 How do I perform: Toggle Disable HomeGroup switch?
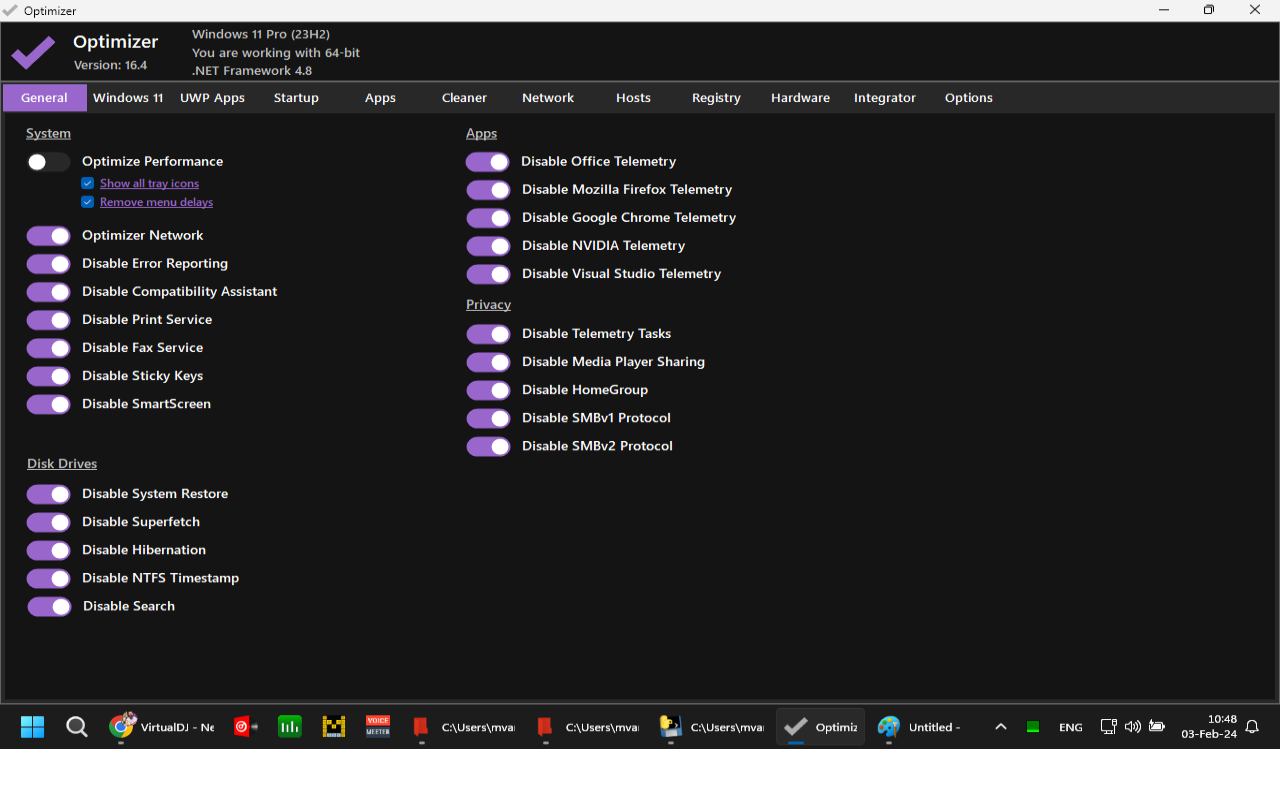[488, 390]
